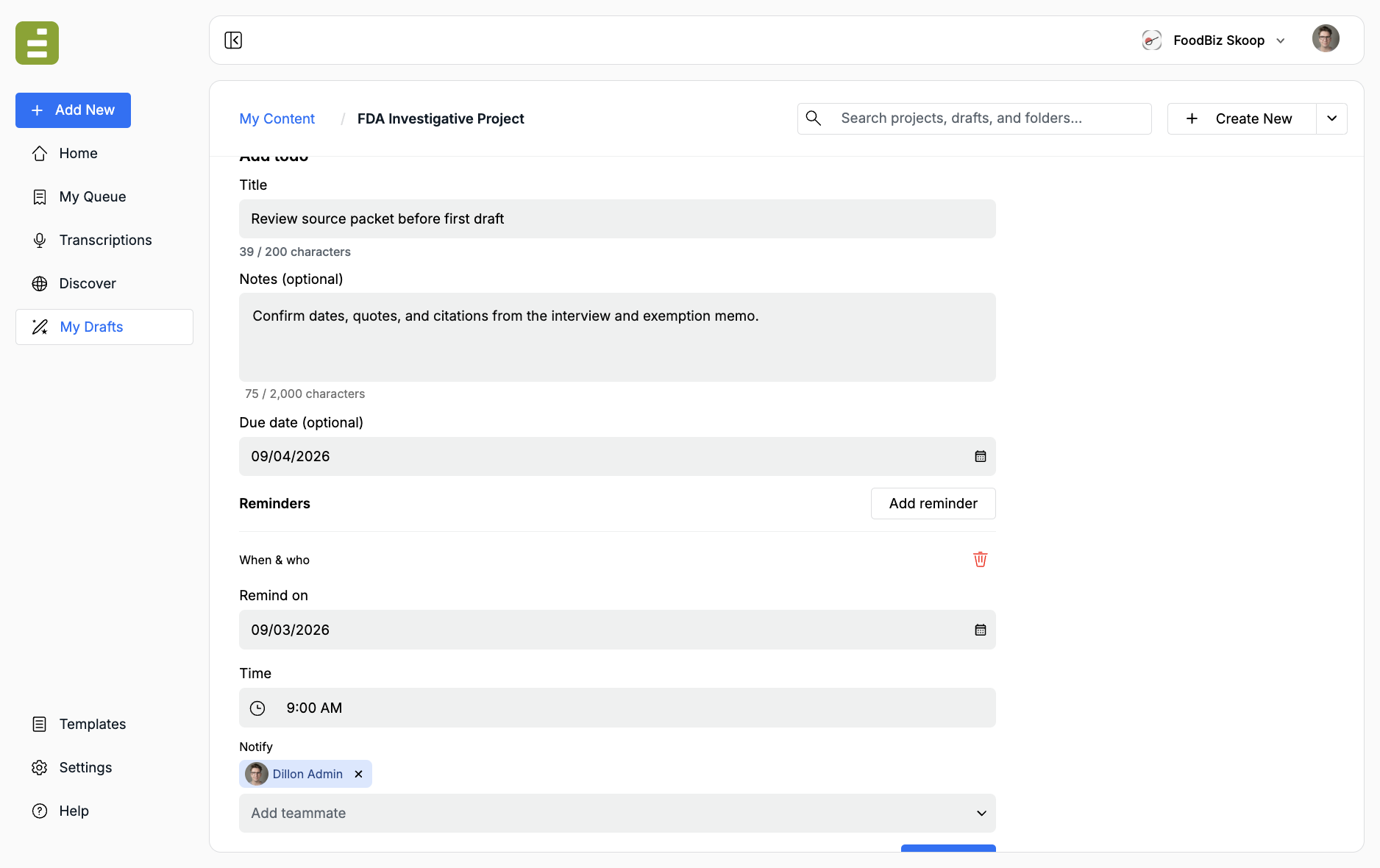
Task: Go to My Content breadcrumb
Action: [x=277, y=118]
